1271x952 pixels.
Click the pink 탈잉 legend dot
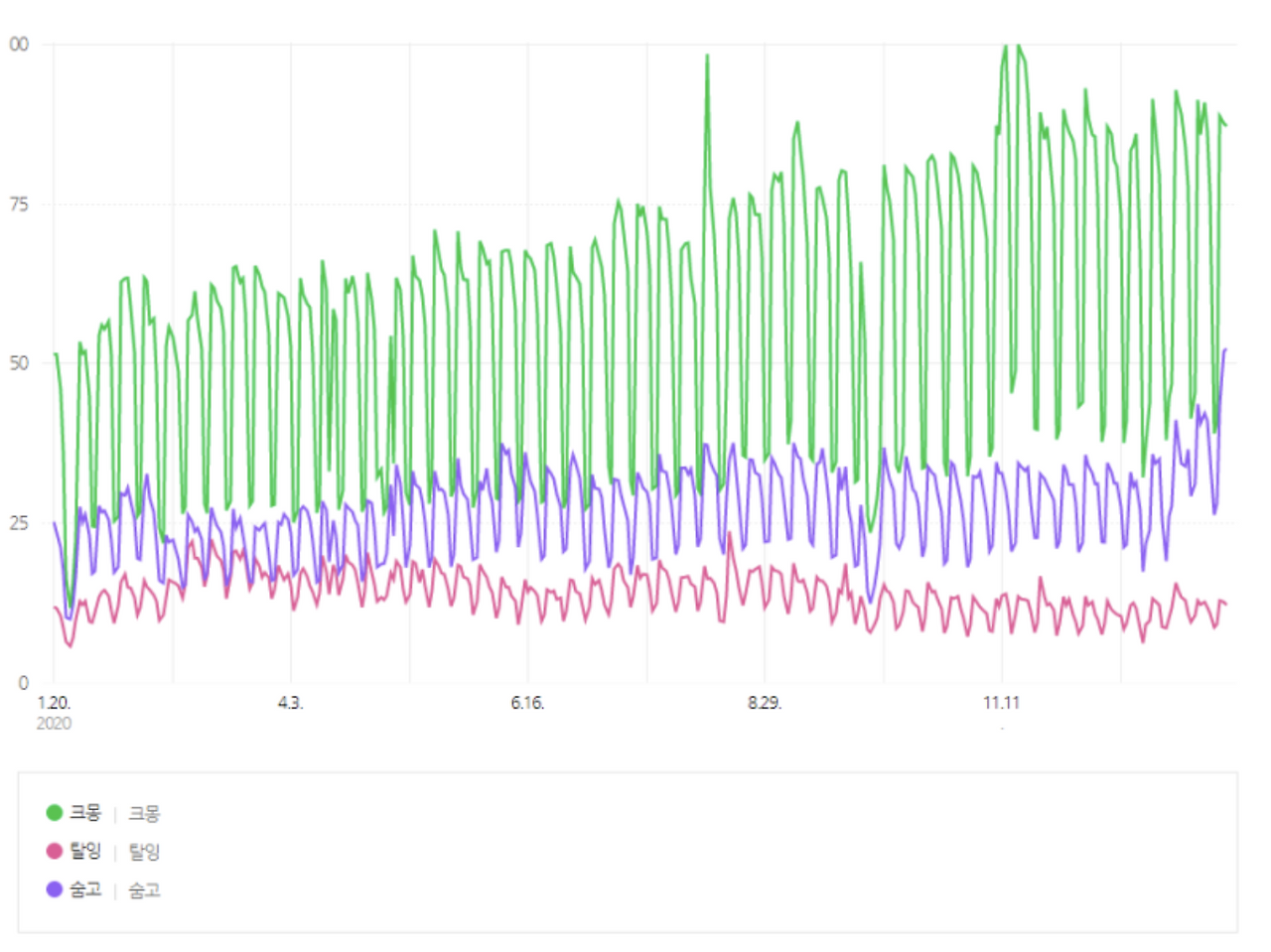tap(55, 851)
